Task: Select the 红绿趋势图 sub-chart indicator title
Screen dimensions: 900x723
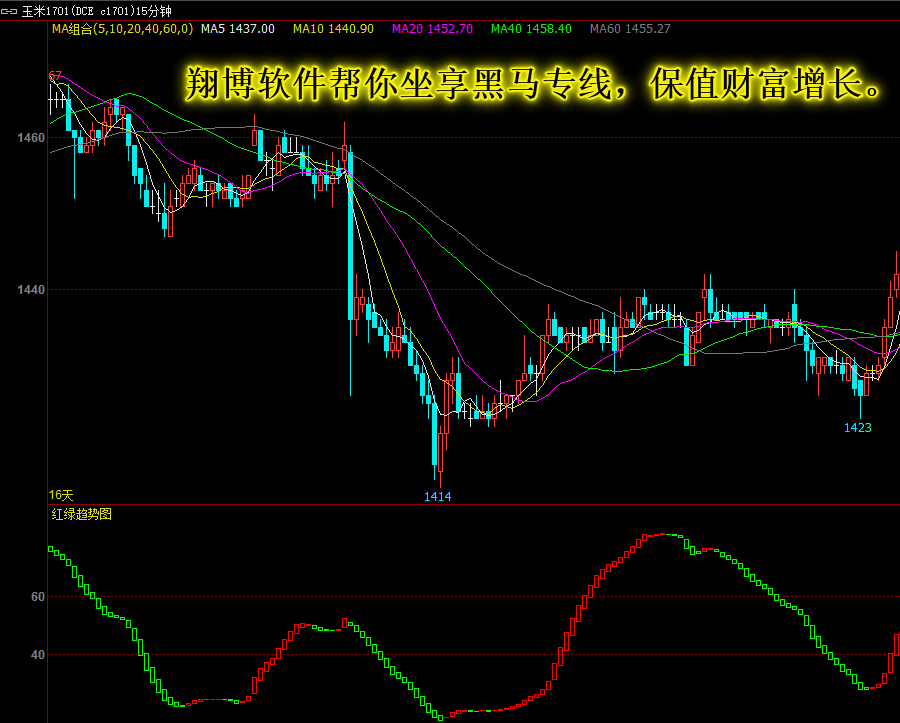Action: [82, 514]
